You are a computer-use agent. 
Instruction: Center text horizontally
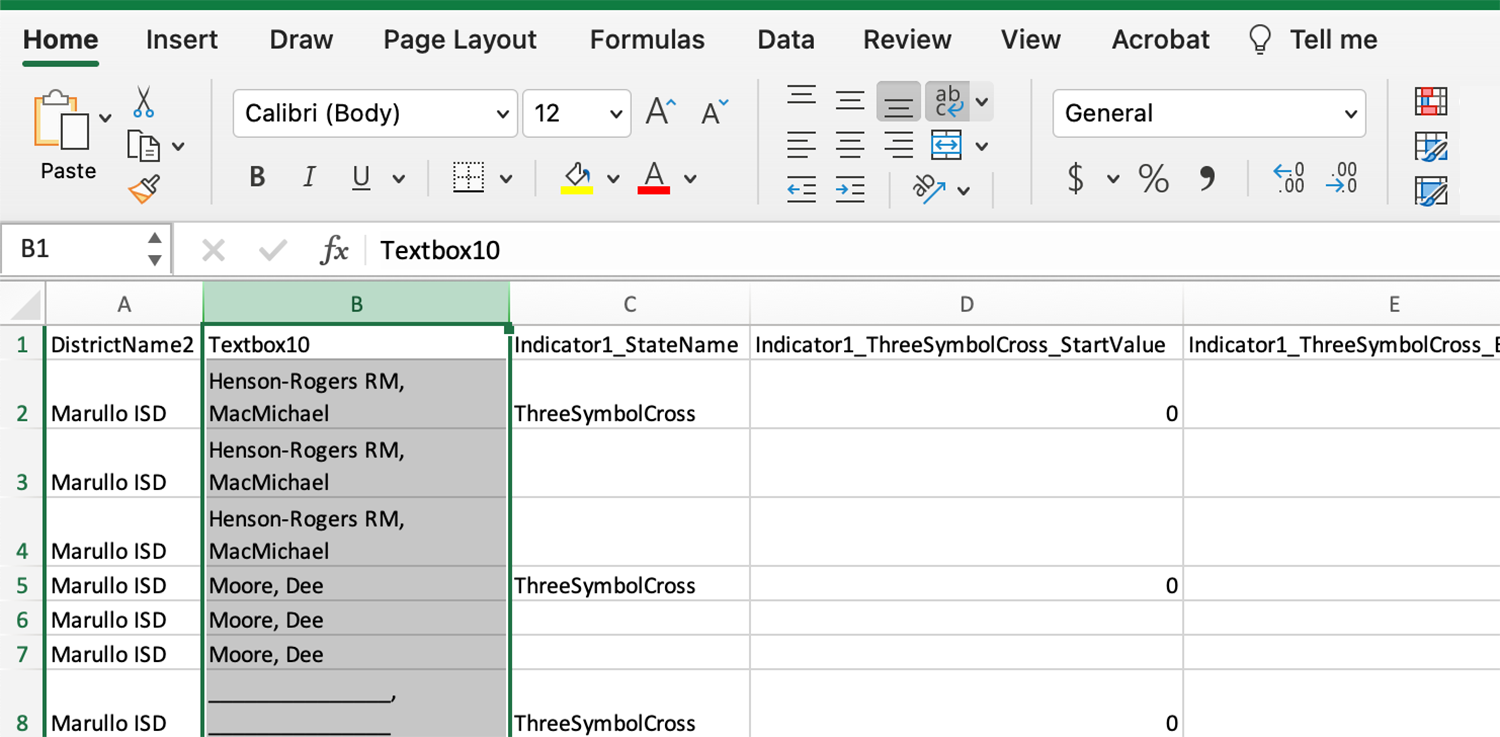pyautogui.click(x=849, y=146)
